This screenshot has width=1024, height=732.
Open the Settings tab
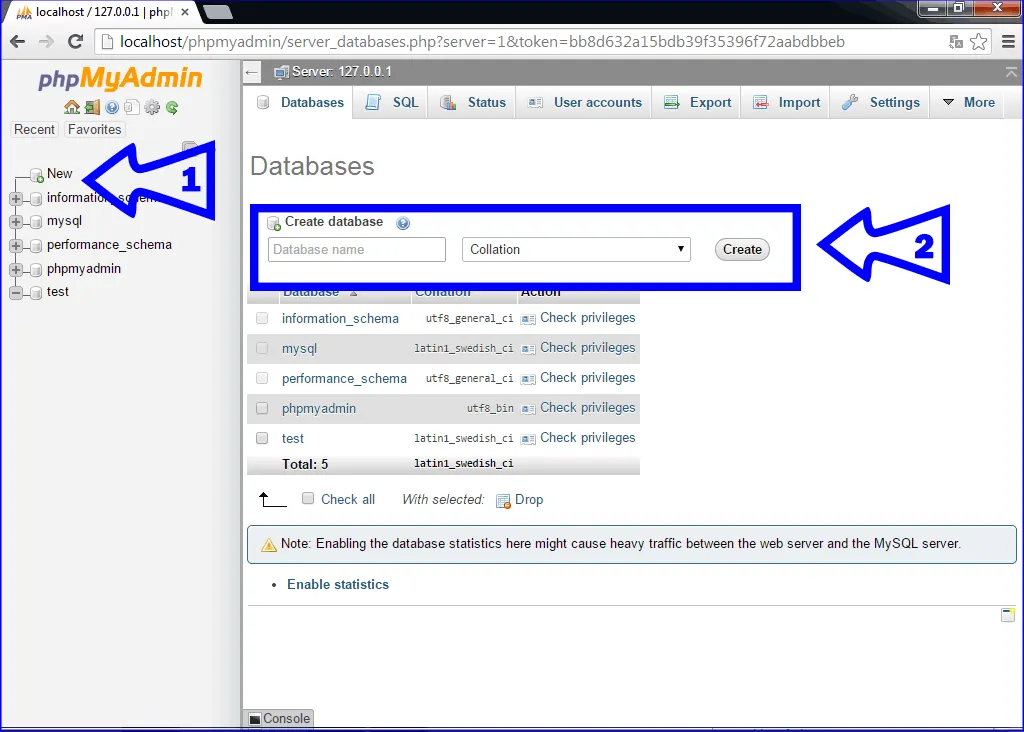[x=882, y=103]
